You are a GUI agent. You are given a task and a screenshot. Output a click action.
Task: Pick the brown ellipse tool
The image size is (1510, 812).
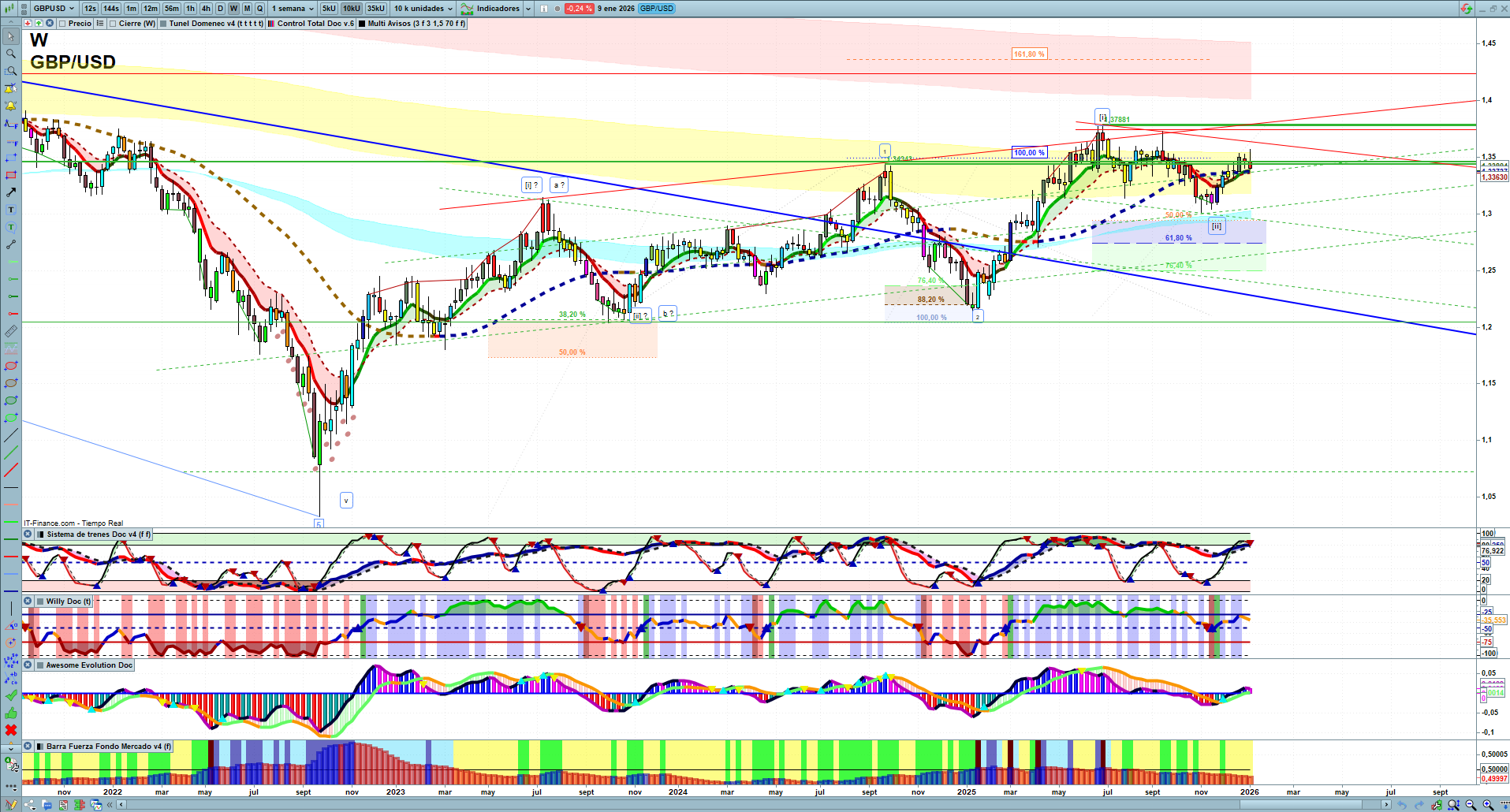click(x=11, y=383)
